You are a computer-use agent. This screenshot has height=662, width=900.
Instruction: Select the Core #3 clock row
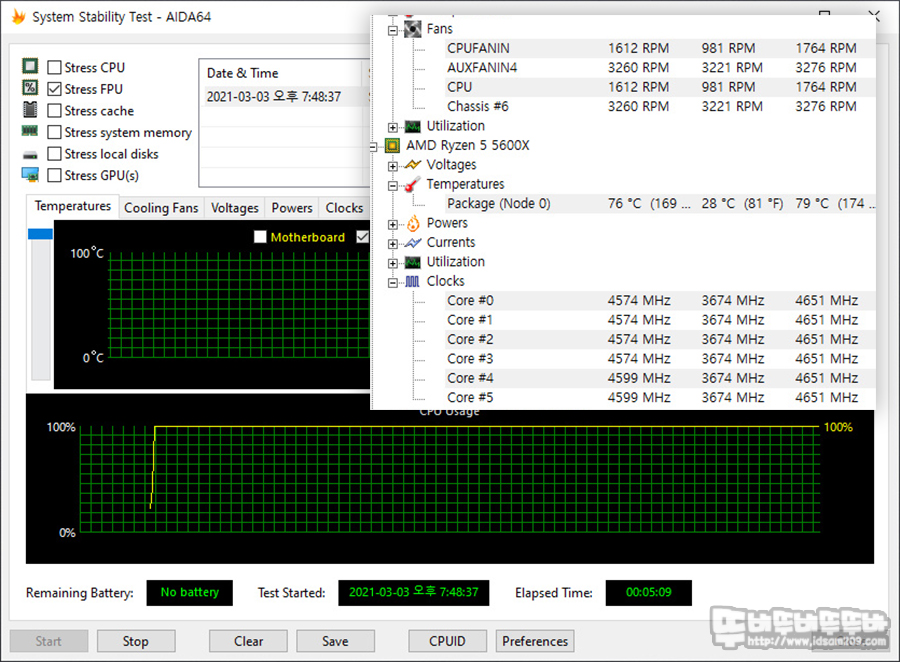click(x=660, y=359)
